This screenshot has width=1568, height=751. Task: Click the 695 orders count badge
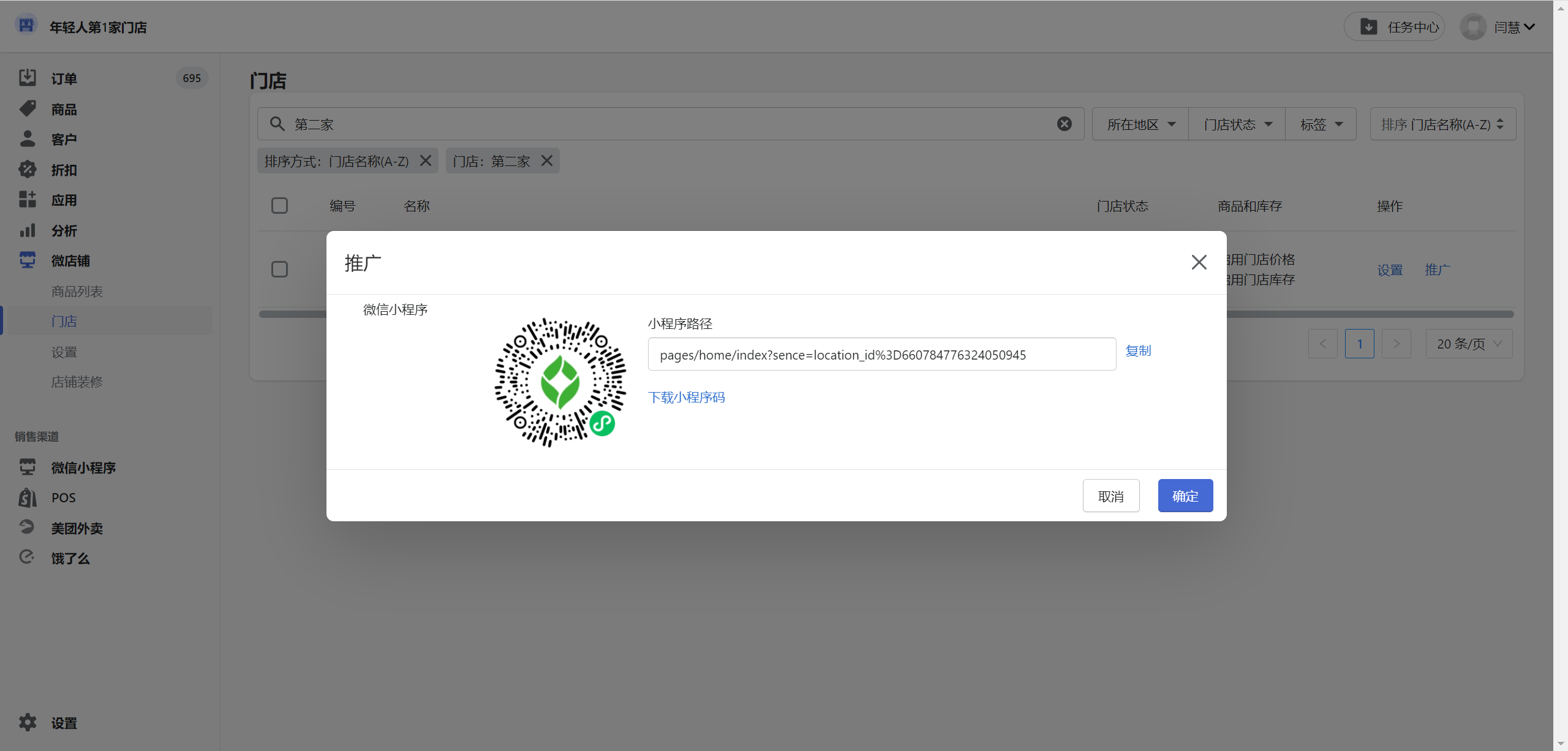click(x=192, y=78)
